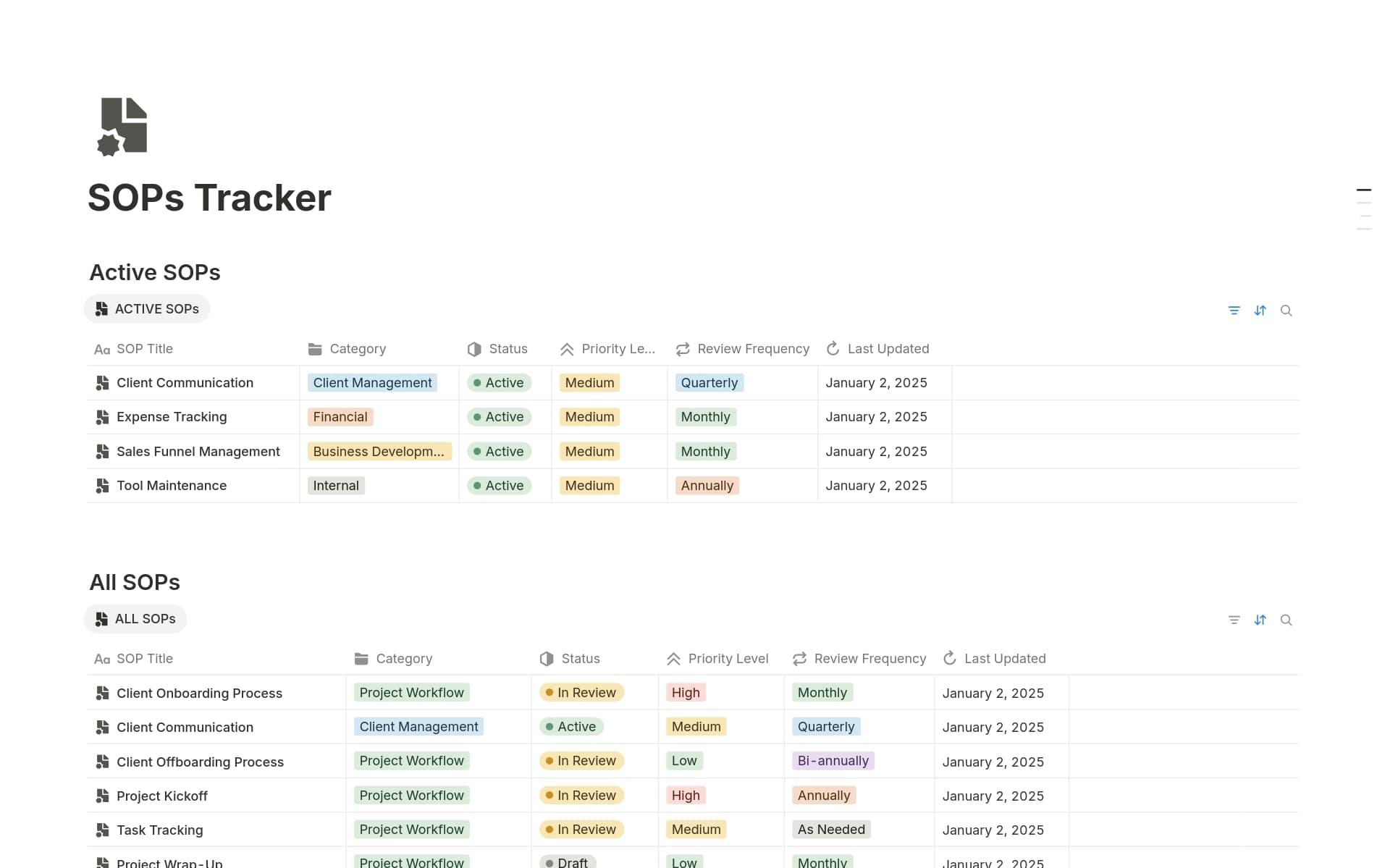The image size is (1390, 868).
Task: Open filter options for the Active SOPs table
Action: (1234, 310)
